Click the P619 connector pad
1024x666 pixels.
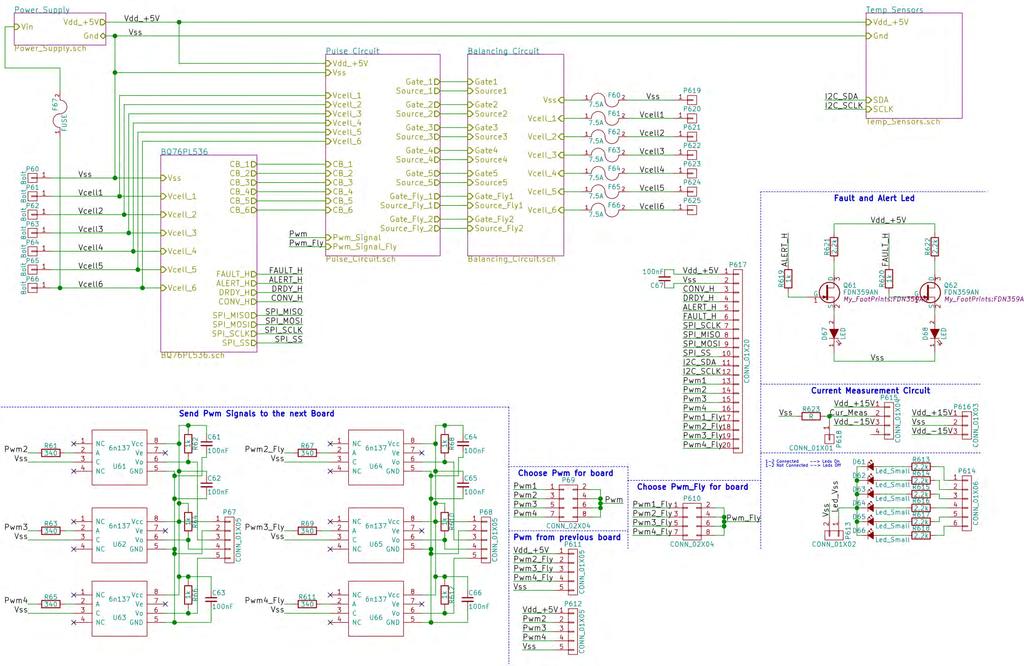(x=692, y=99)
